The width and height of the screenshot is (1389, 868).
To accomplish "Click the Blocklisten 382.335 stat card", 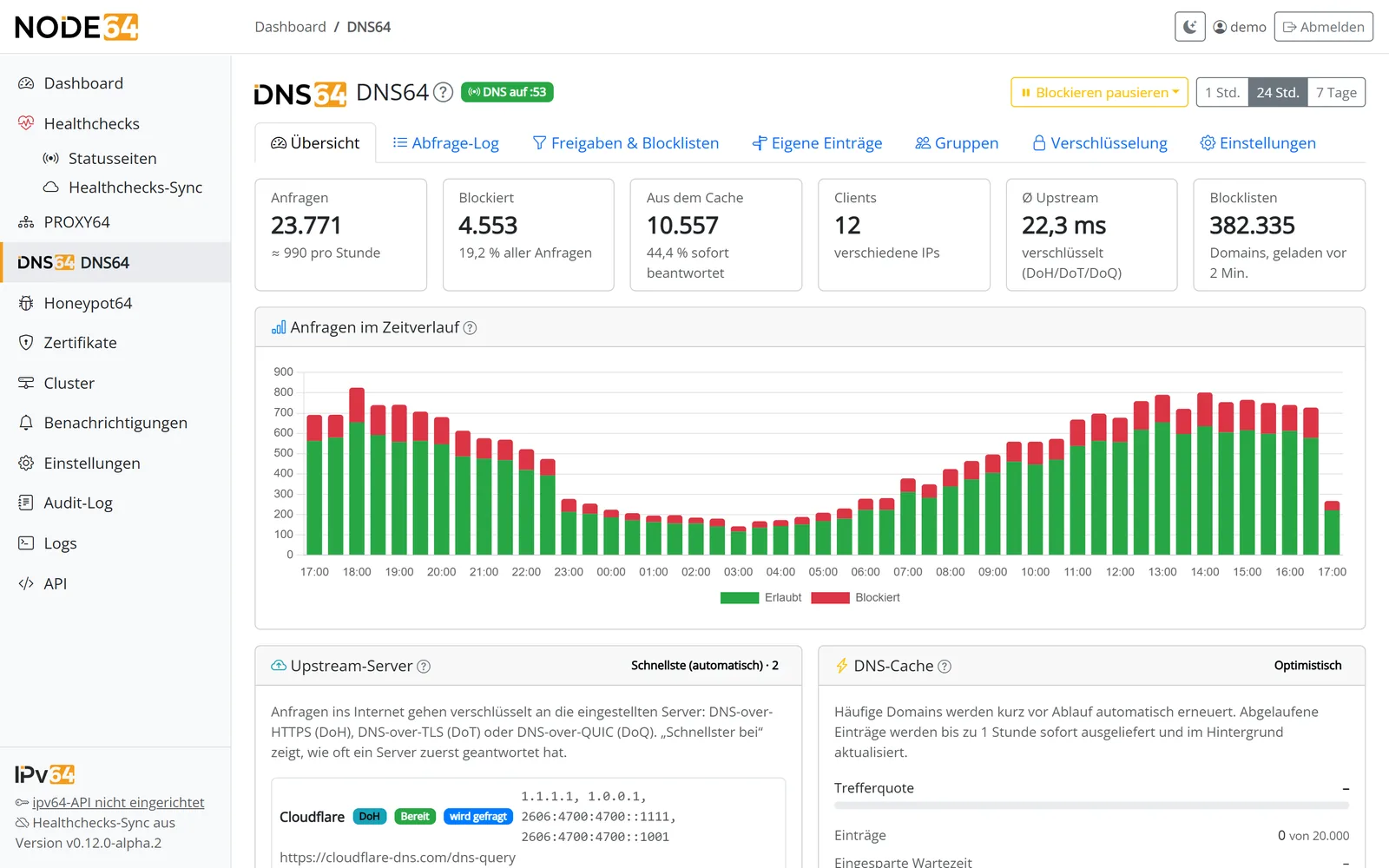I will [1279, 235].
